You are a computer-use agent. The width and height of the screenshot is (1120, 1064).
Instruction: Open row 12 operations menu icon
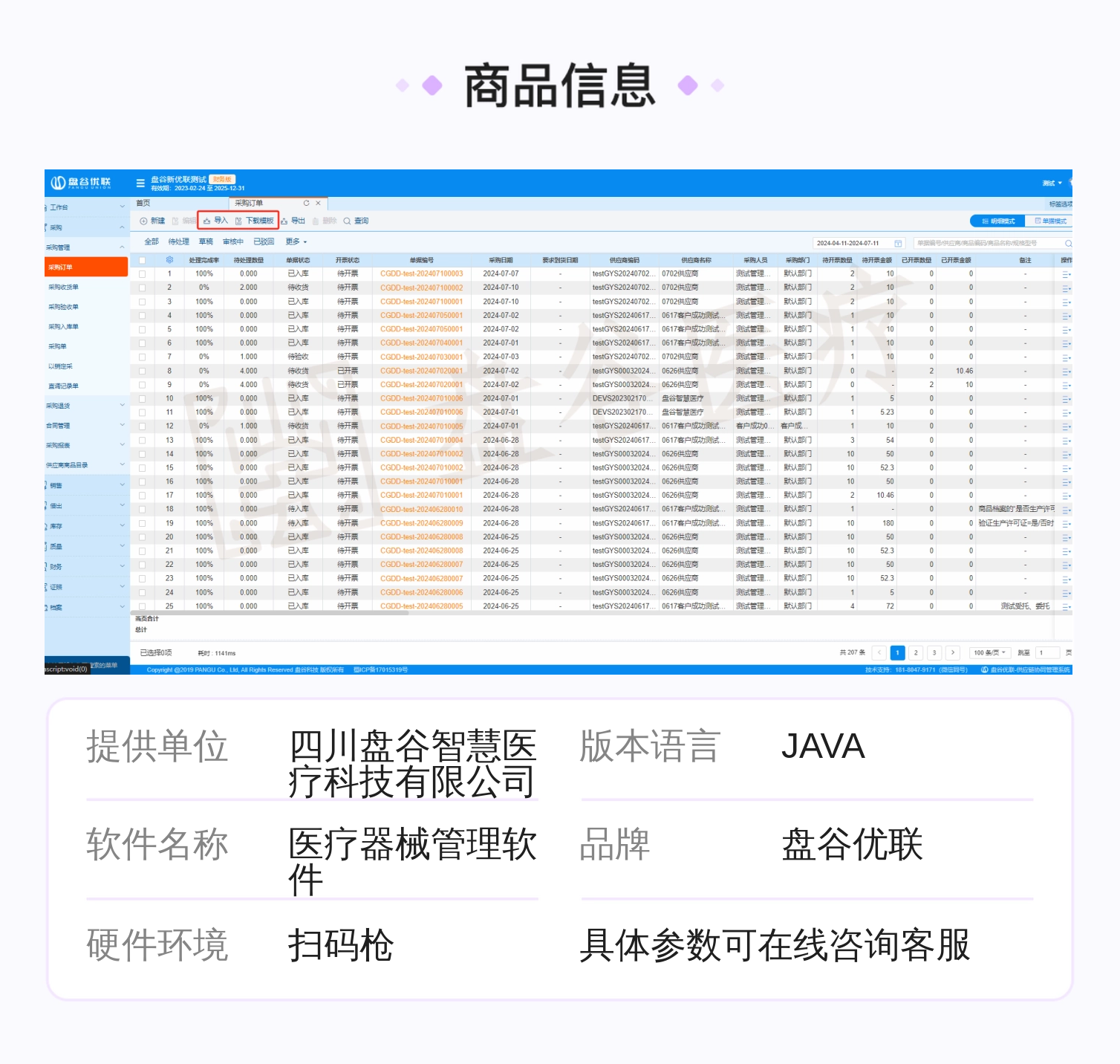tap(1067, 426)
